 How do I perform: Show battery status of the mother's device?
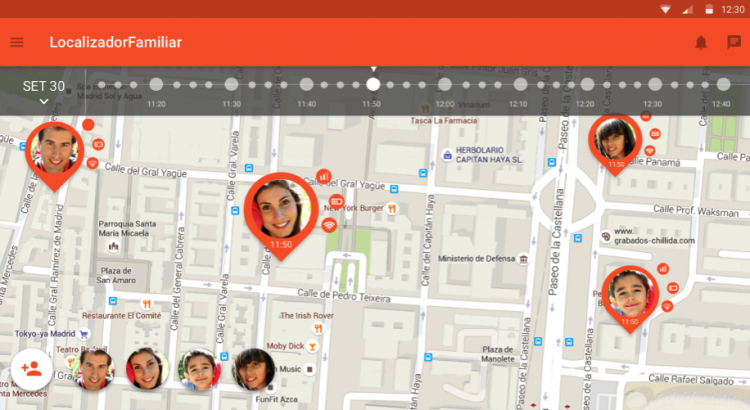pos(336,201)
